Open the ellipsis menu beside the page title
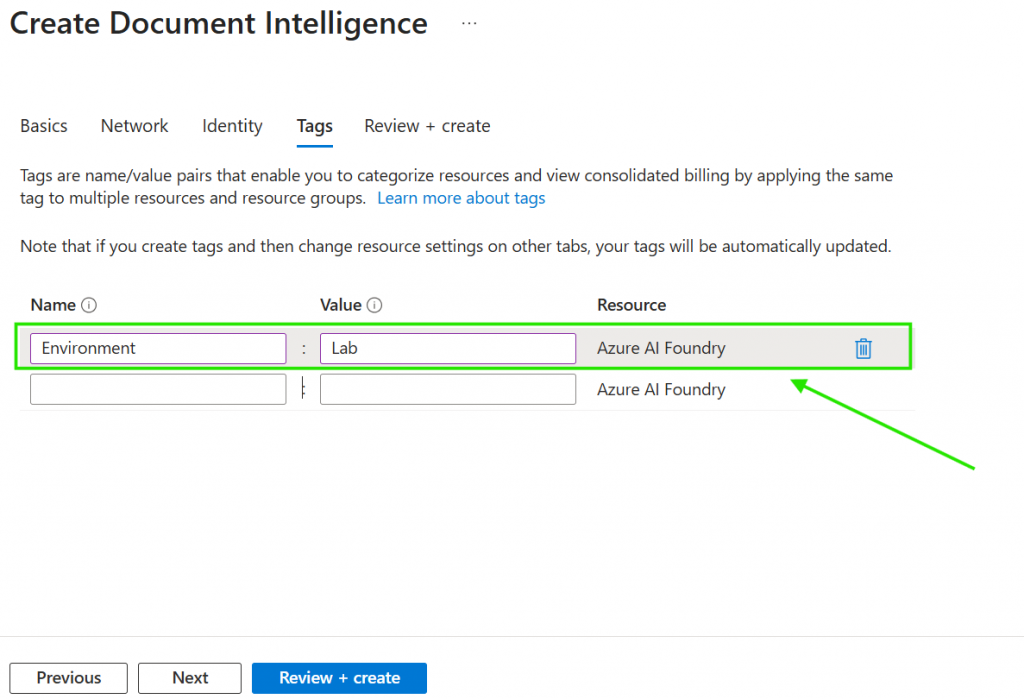1024x699 pixels. pos(469,24)
